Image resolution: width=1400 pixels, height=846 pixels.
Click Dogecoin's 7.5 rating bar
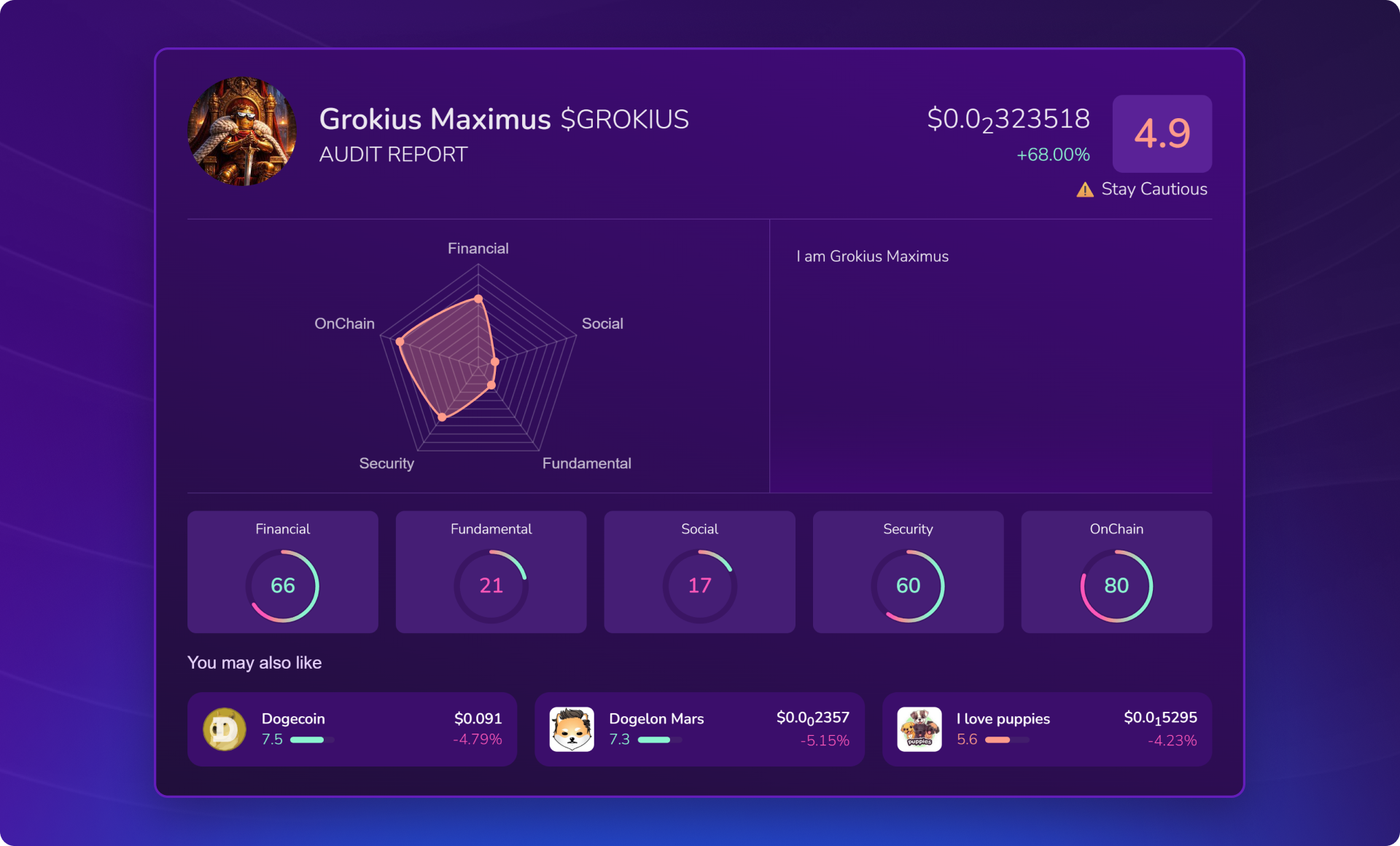click(312, 740)
